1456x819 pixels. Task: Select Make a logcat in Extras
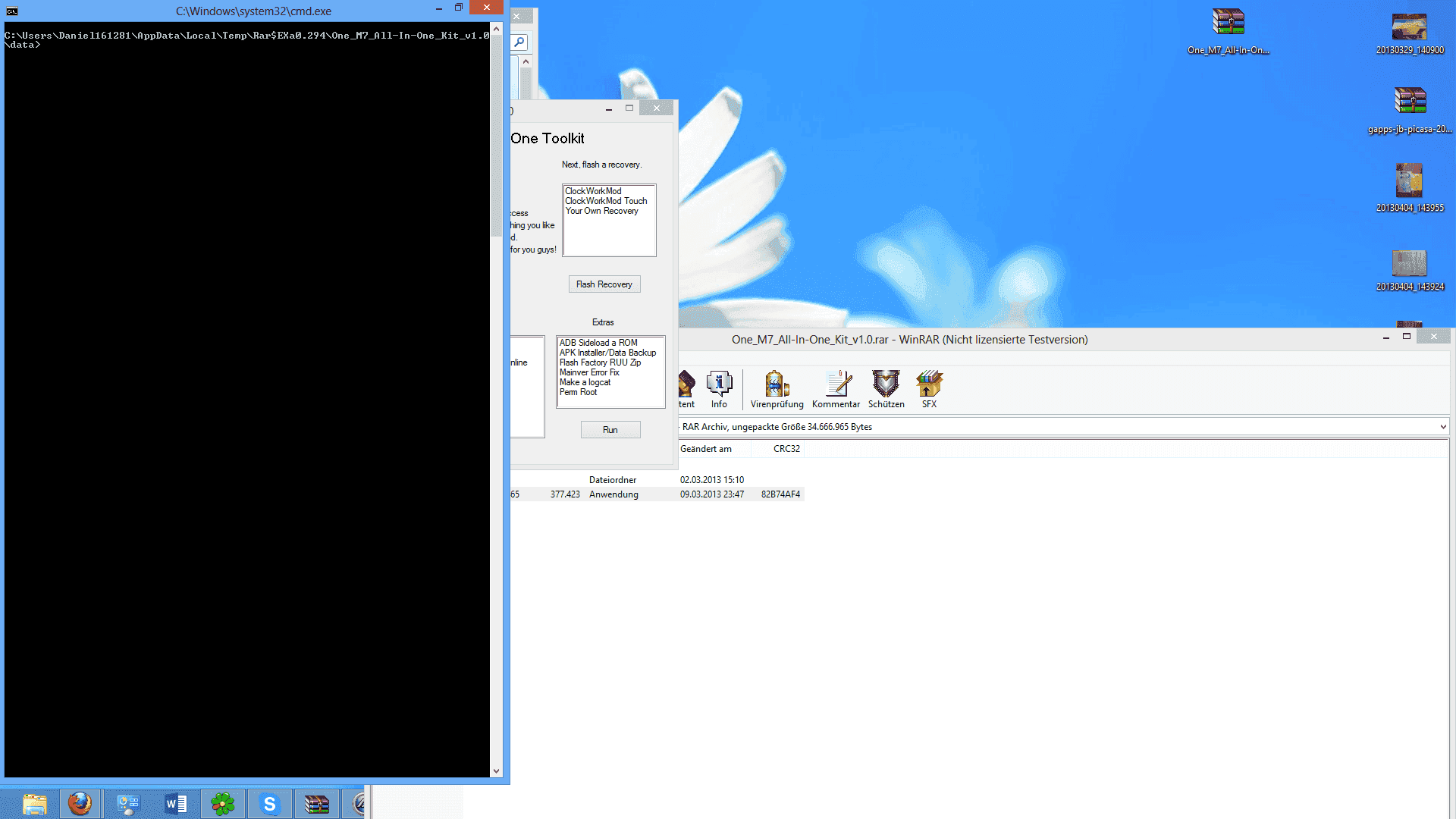[x=585, y=382]
